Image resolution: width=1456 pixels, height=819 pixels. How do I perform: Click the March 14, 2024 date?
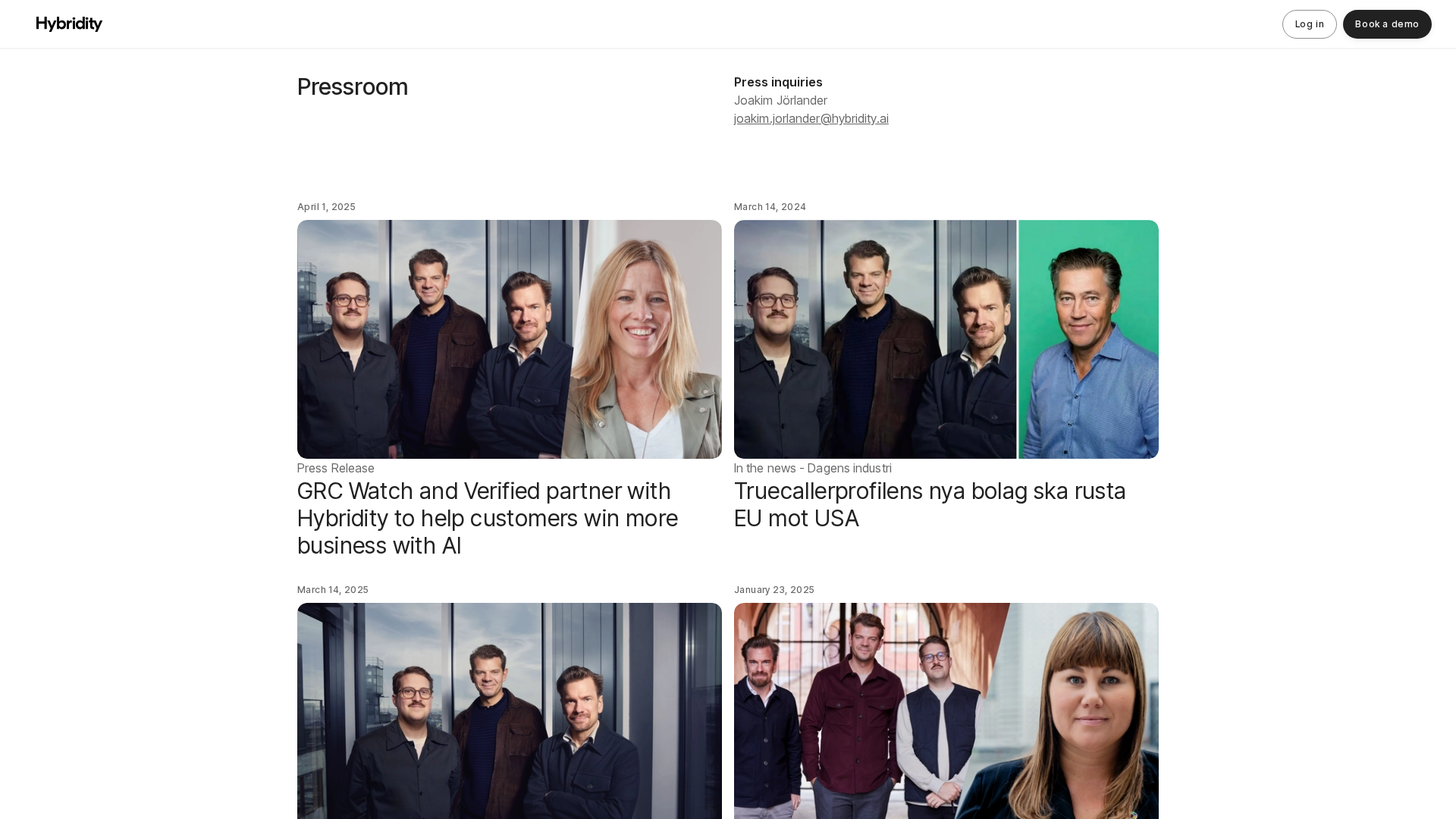(x=770, y=207)
